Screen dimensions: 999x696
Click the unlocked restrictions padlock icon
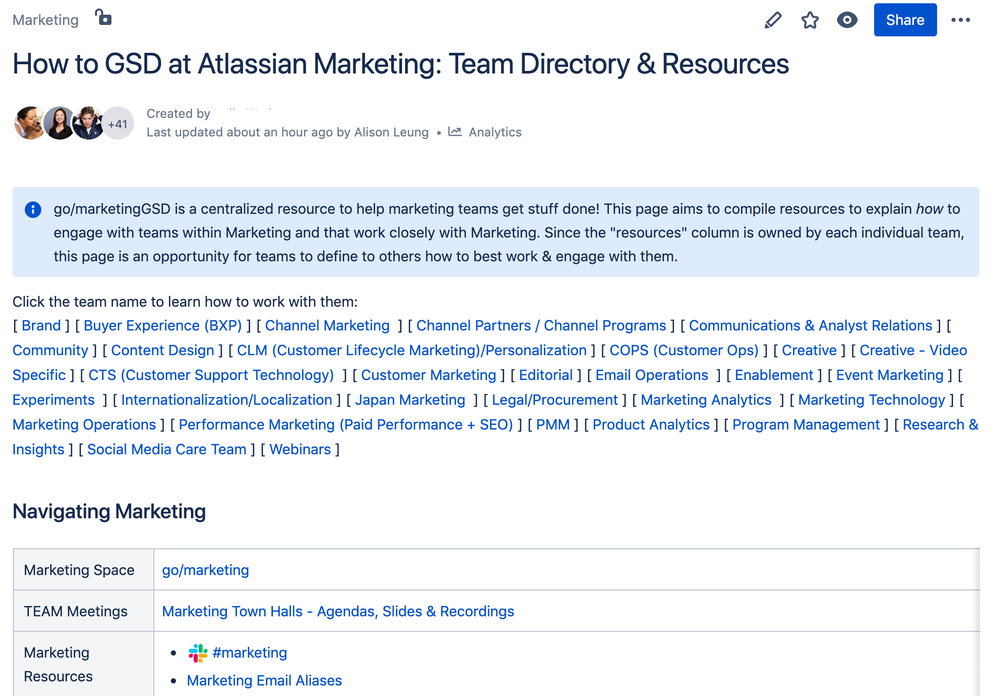click(x=103, y=18)
